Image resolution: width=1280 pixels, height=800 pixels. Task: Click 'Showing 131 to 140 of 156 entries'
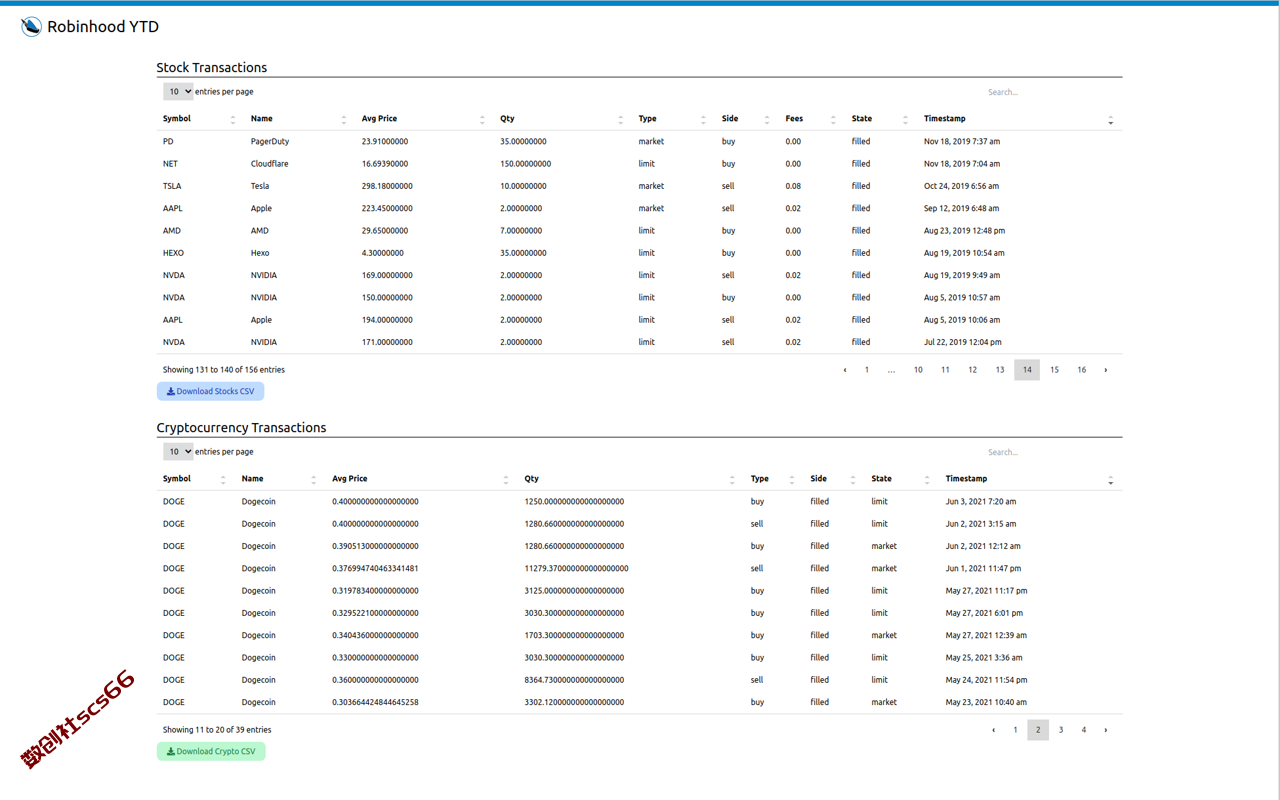224,370
